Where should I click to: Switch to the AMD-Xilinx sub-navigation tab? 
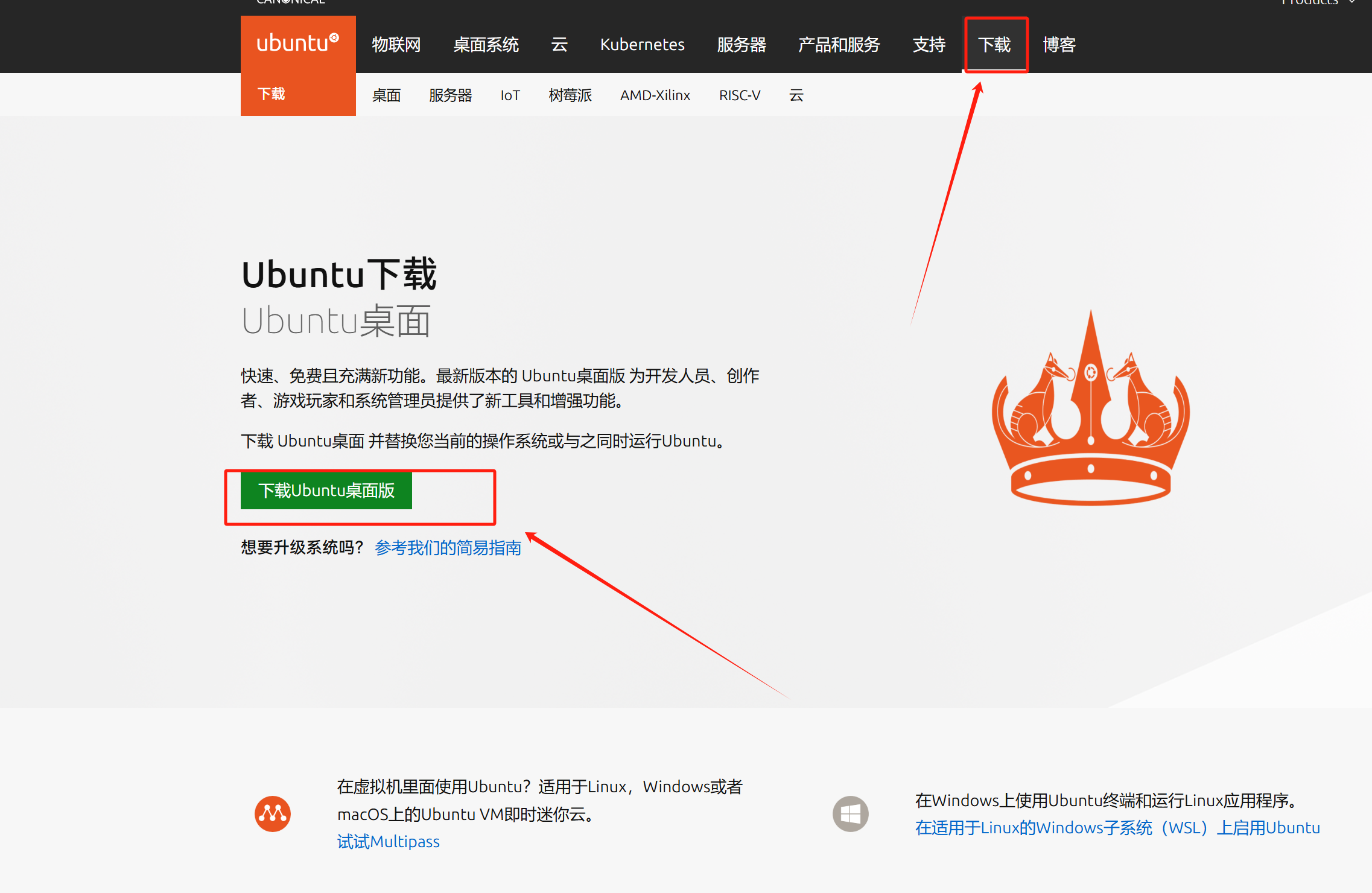pos(655,95)
